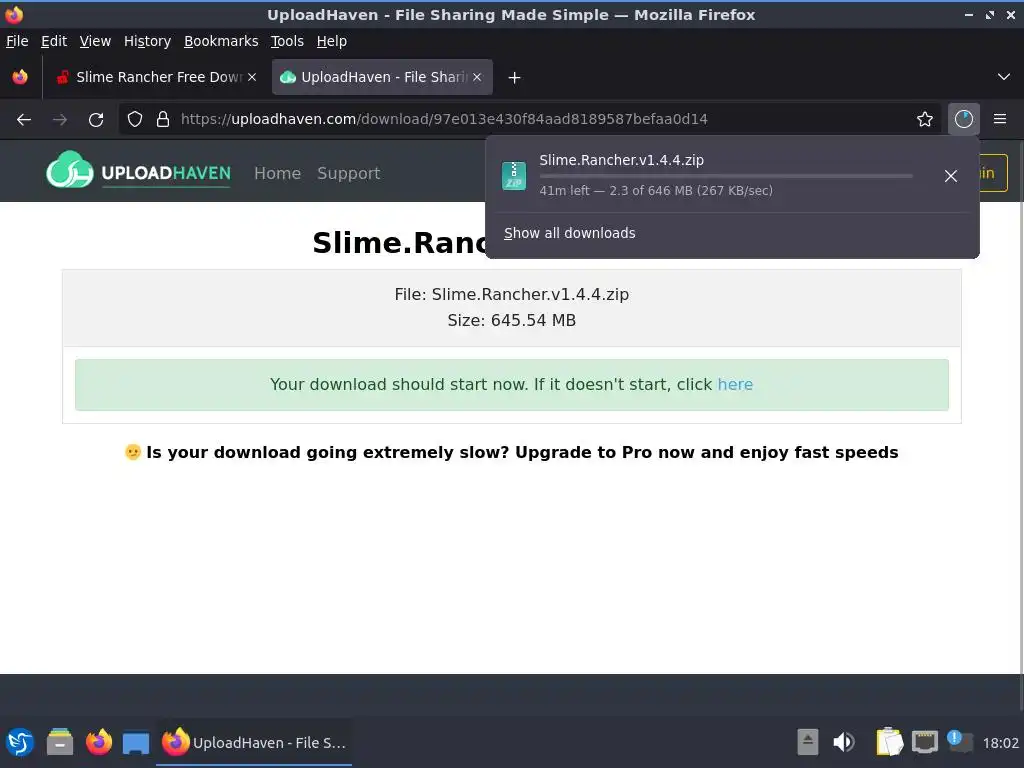Open the Home navigation link
The height and width of the screenshot is (768, 1024).
tap(278, 173)
